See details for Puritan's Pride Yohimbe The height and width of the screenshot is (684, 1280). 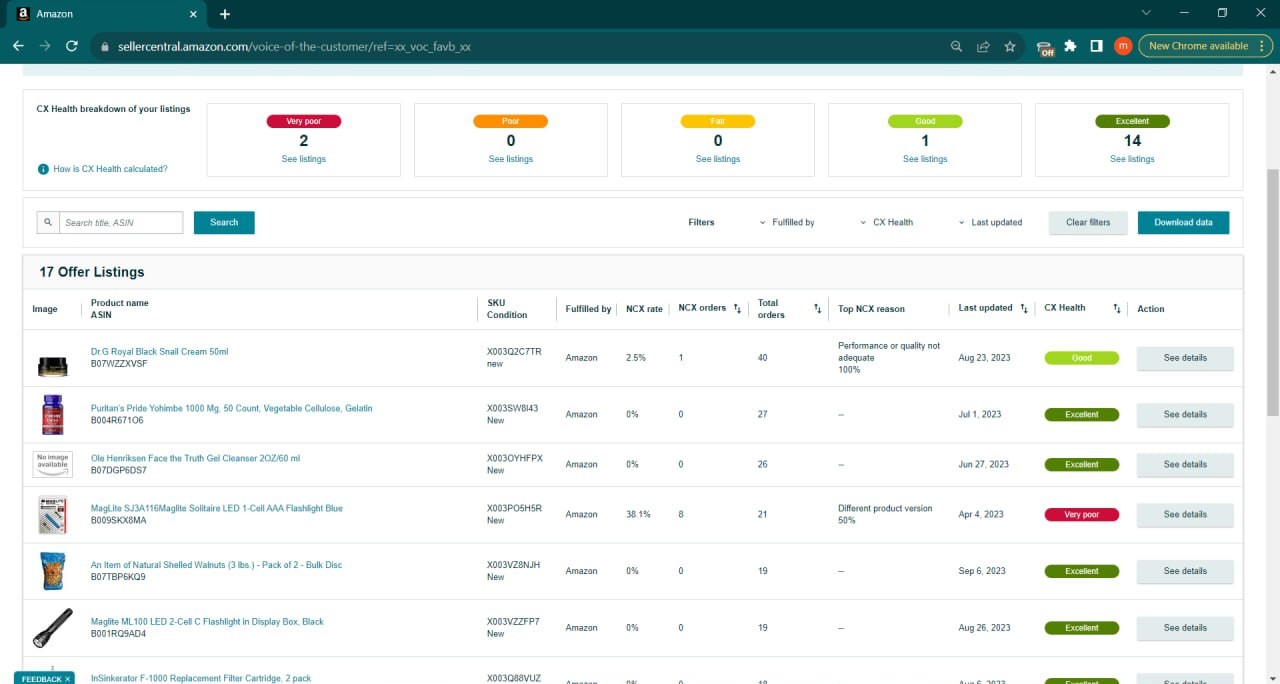(x=1185, y=414)
